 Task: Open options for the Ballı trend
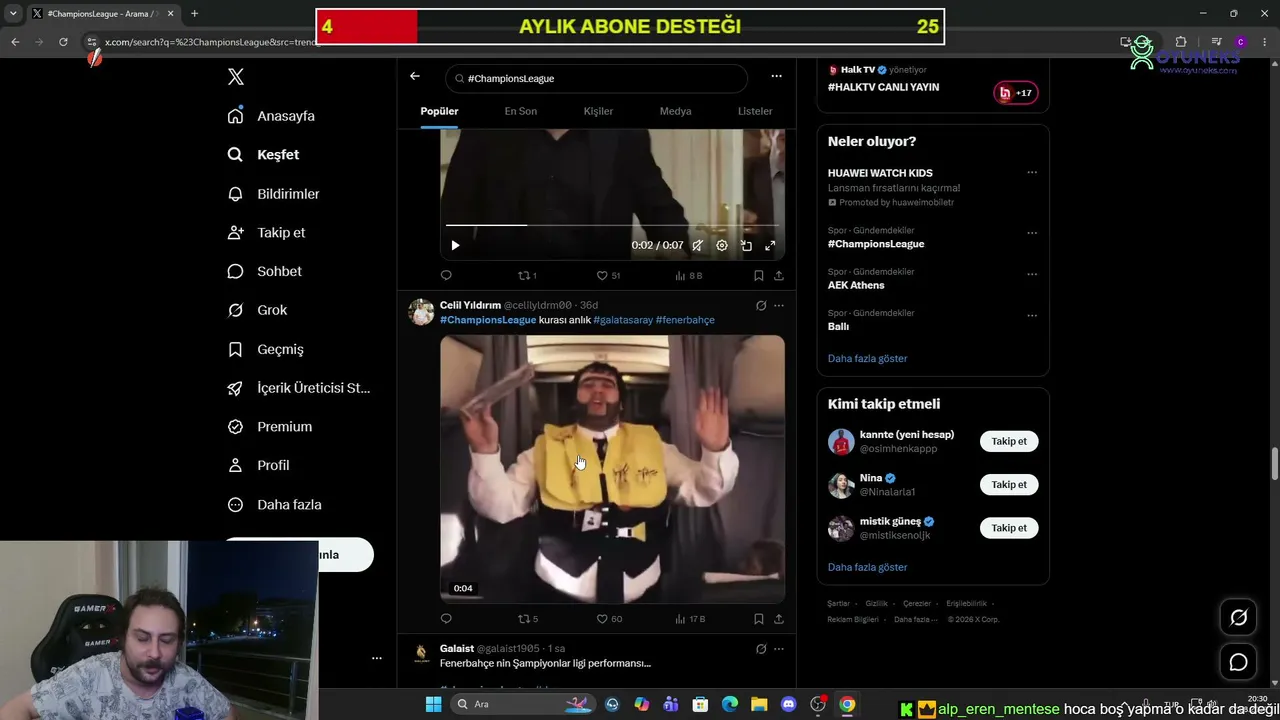click(x=1032, y=316)
